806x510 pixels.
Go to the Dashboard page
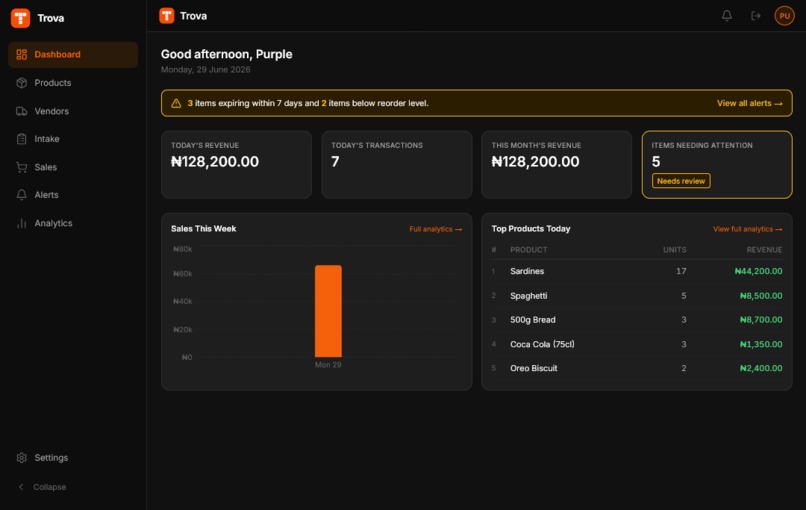pos(73,54)
